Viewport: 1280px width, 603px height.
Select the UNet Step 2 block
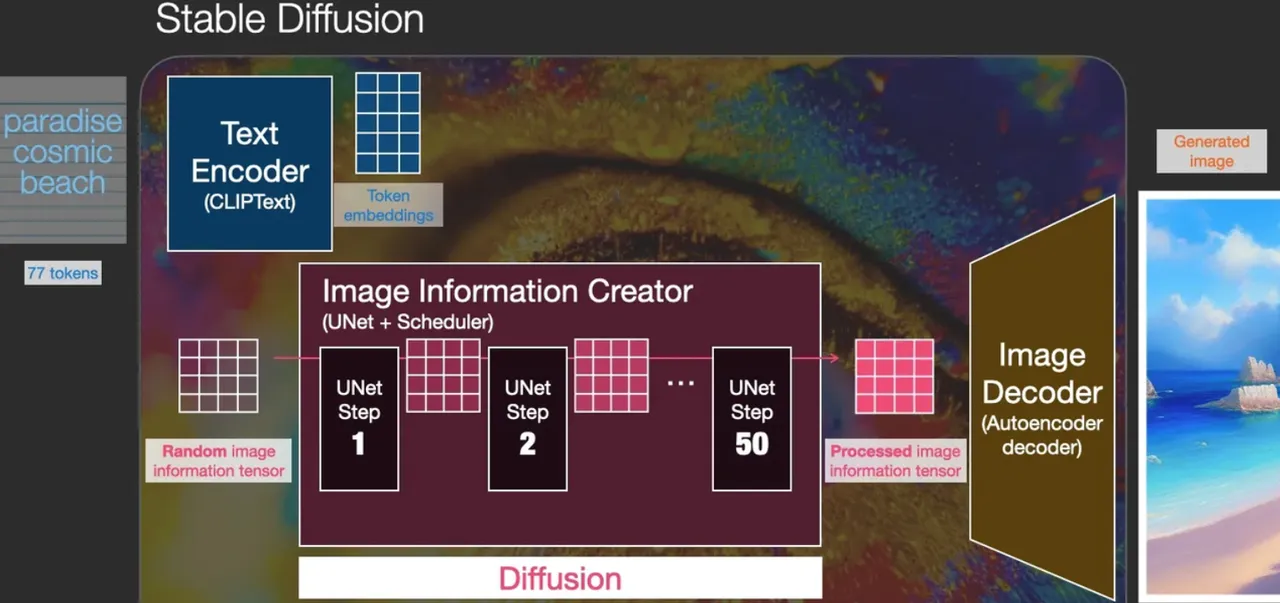click(x=527, y=419)
